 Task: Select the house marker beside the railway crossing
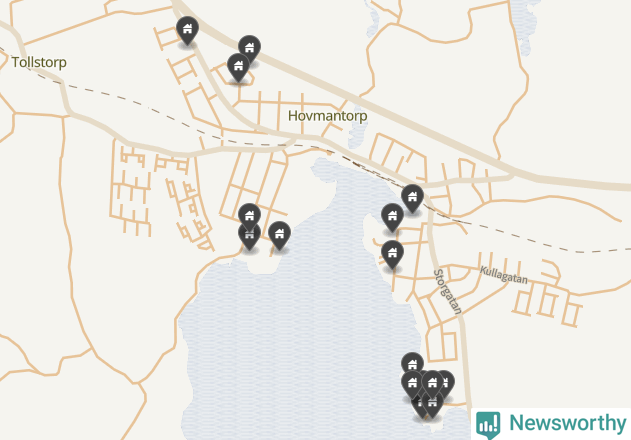point(412,198)
